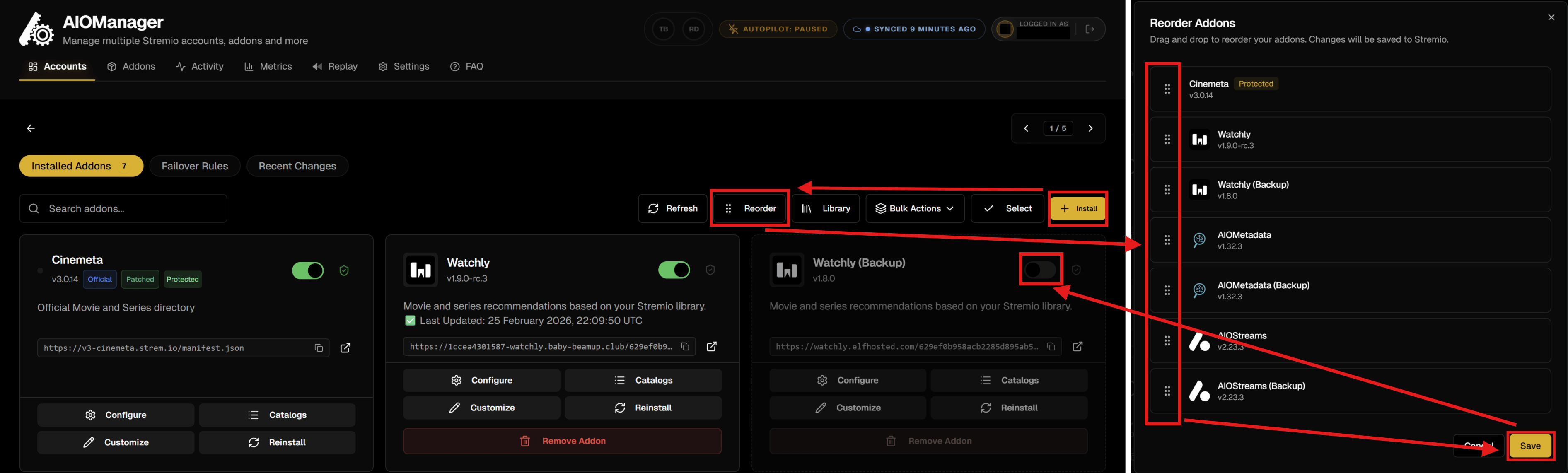Click the user avatar next to Logged in as
Image resolution: width=1568 pixels, height=473 pixels.
1005,29
